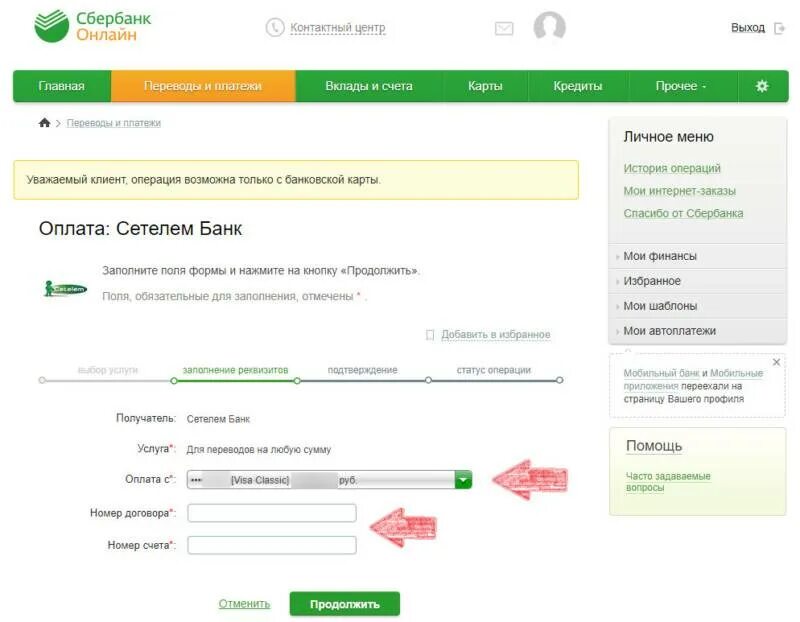The image size is (800, 622).
Task: Click the Выход link
Action: [748, 28]
